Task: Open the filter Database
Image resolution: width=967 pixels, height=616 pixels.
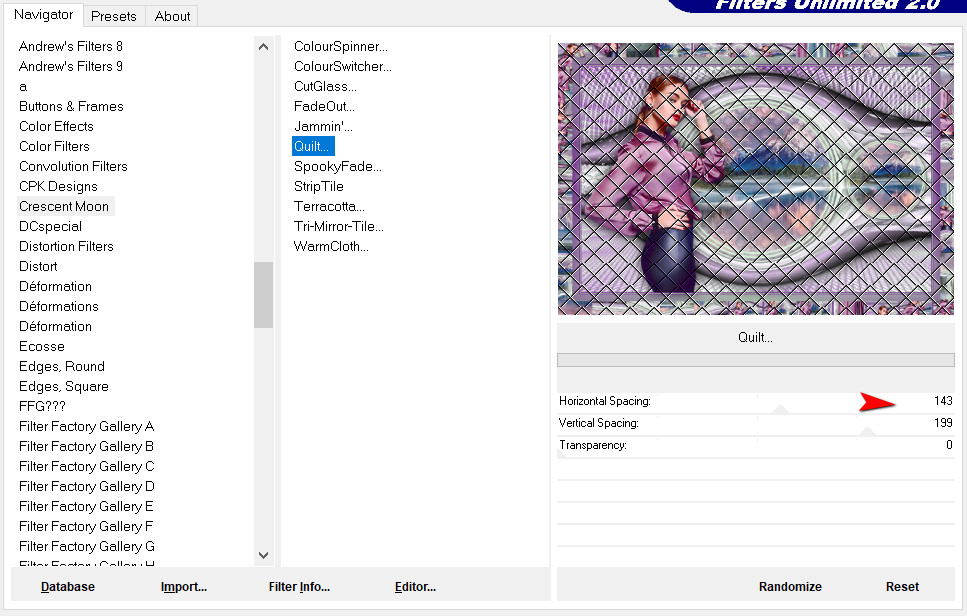Action: 68,587
